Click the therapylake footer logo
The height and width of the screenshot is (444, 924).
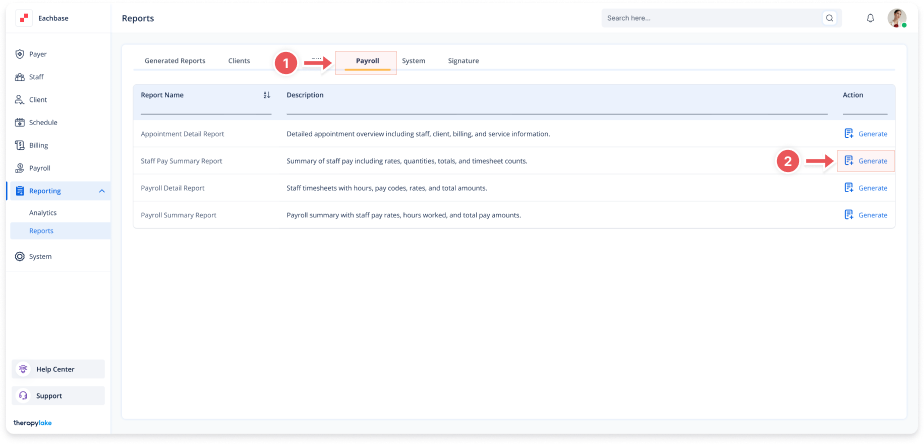(32, 423)
